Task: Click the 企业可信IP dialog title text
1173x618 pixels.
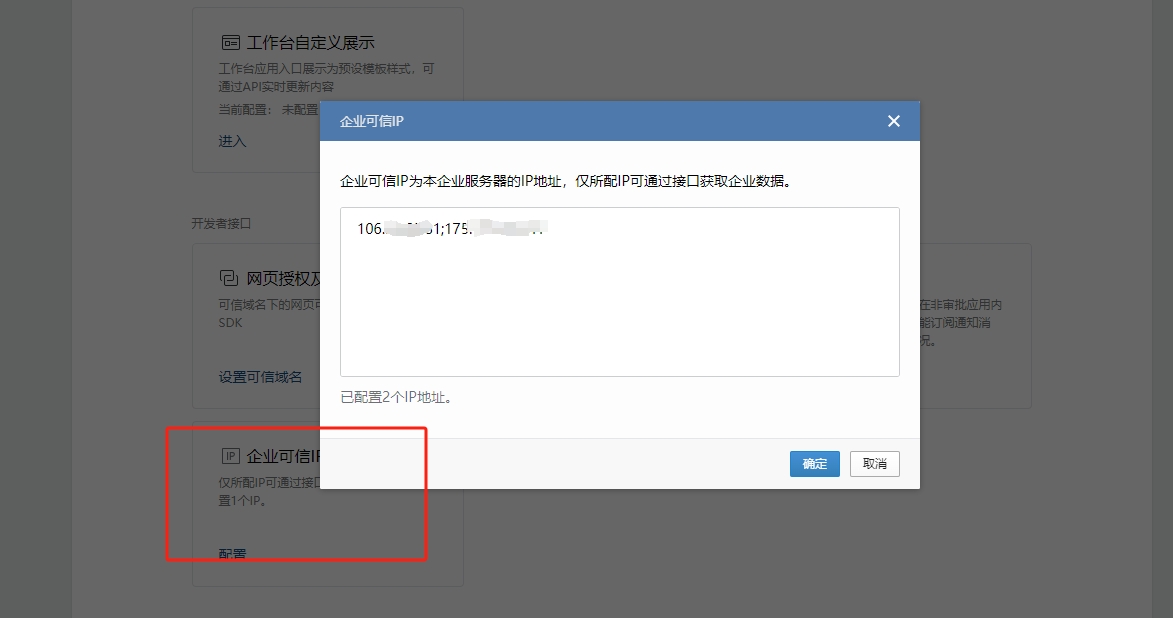Action: point(371,121)
